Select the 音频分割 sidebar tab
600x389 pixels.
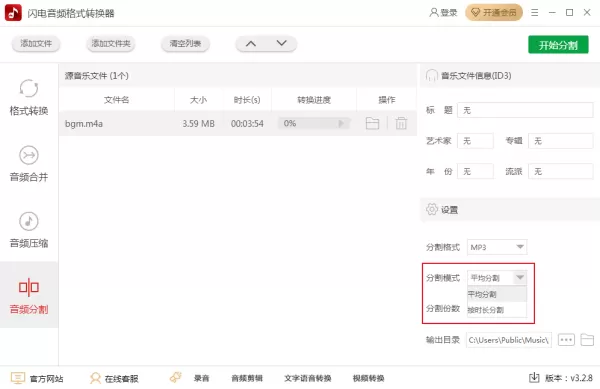pyautogui.click(x=29, y=296)
